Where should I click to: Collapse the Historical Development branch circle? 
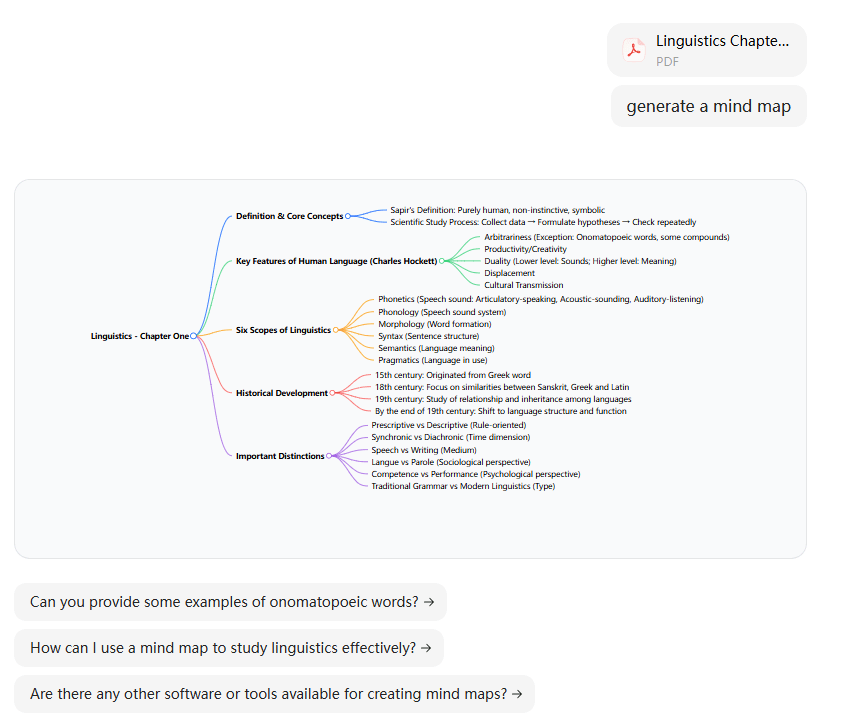(333, 393)
